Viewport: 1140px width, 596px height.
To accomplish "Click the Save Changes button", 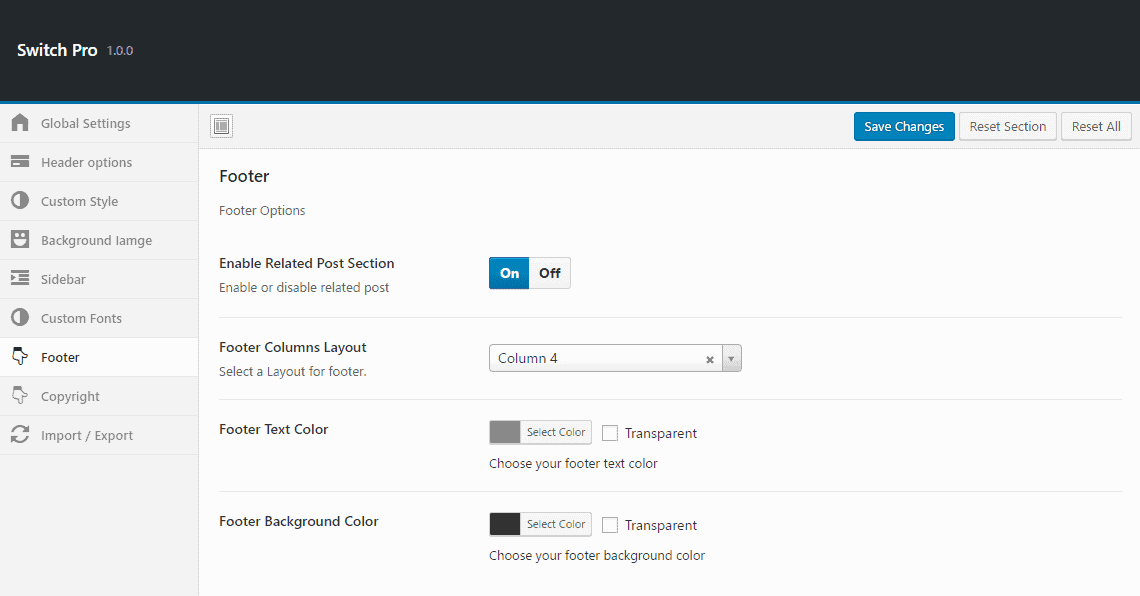I will pos(904,127).
